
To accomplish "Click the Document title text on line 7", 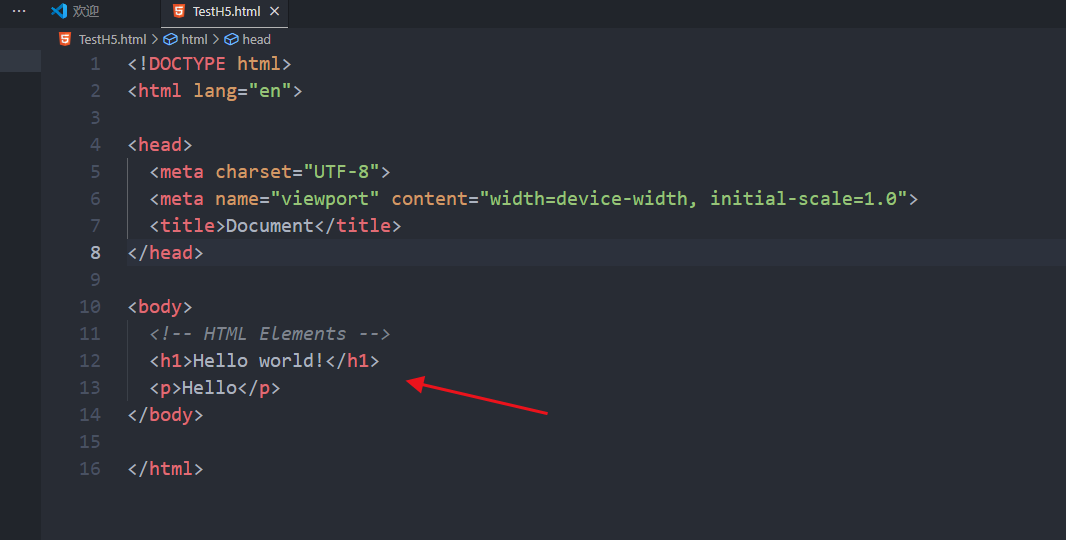I will [x=269, y=226].
